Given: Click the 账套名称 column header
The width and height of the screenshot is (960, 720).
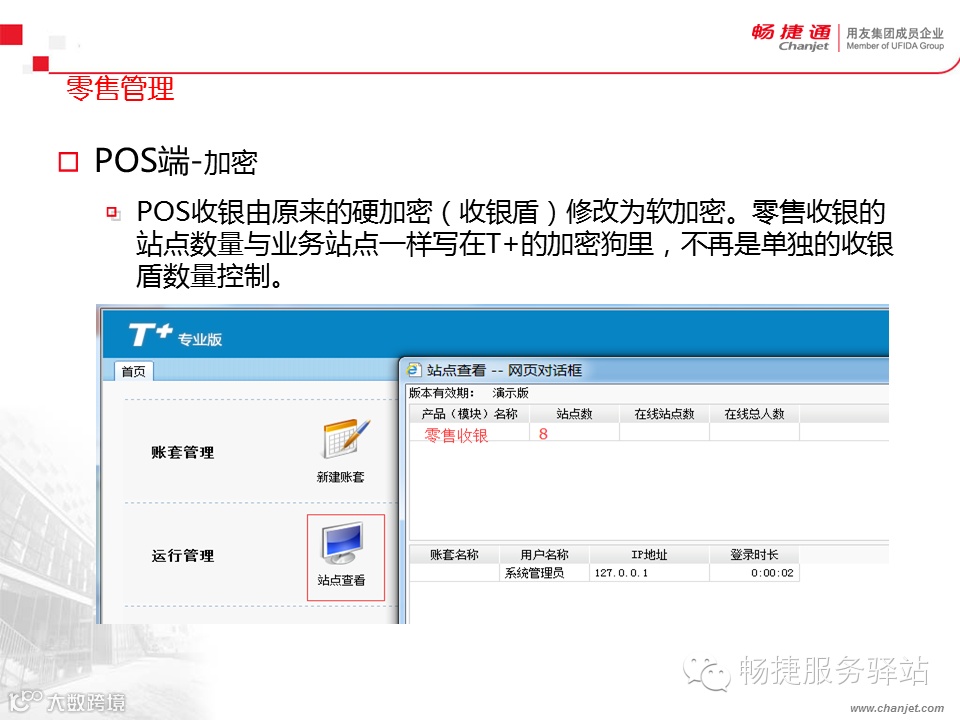Looking at the screenshot, I should pos(454,555).
